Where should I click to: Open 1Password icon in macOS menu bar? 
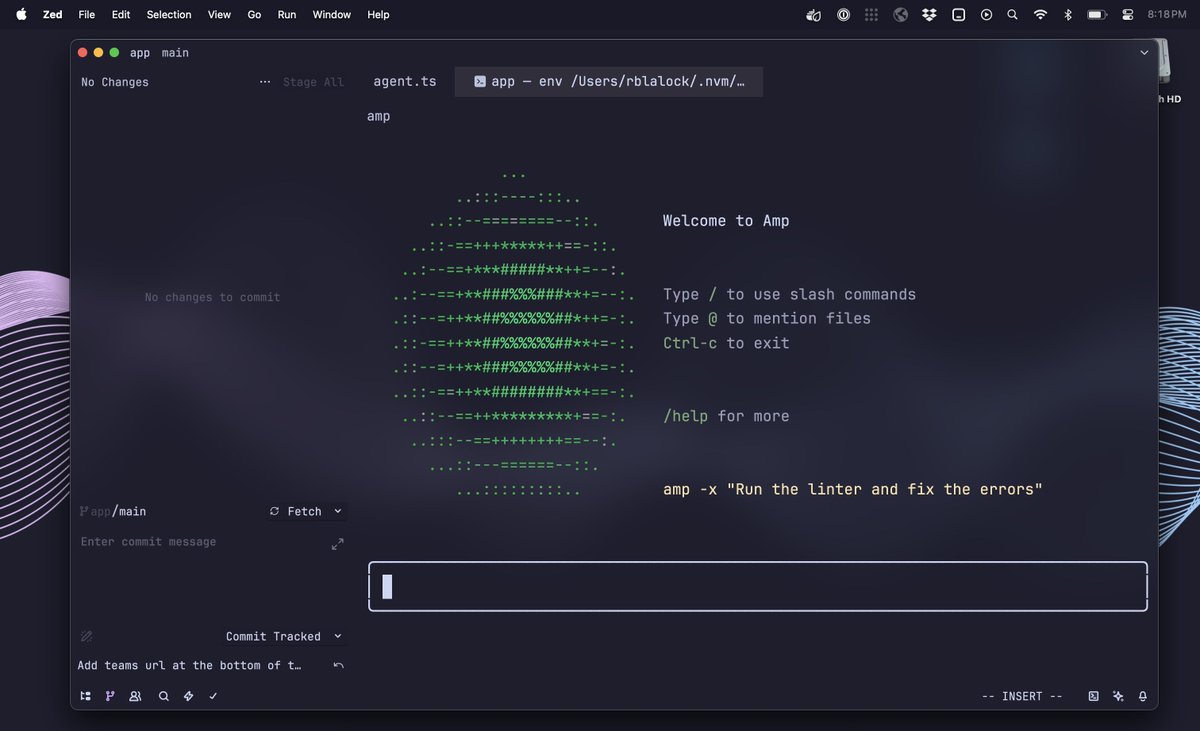click(843, 15)
